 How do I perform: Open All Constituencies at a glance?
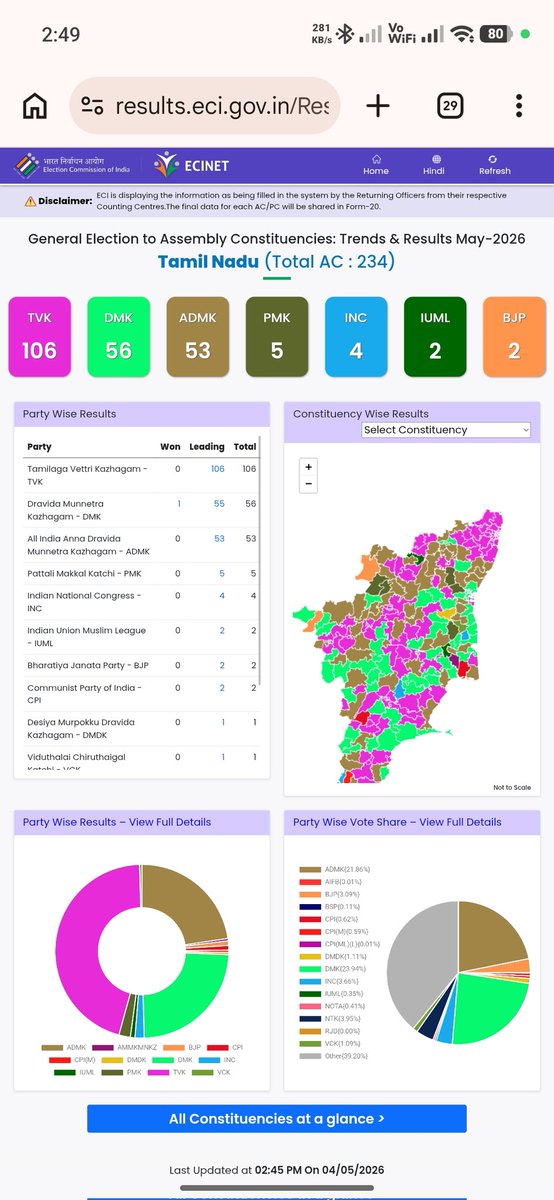[277, 1118]
